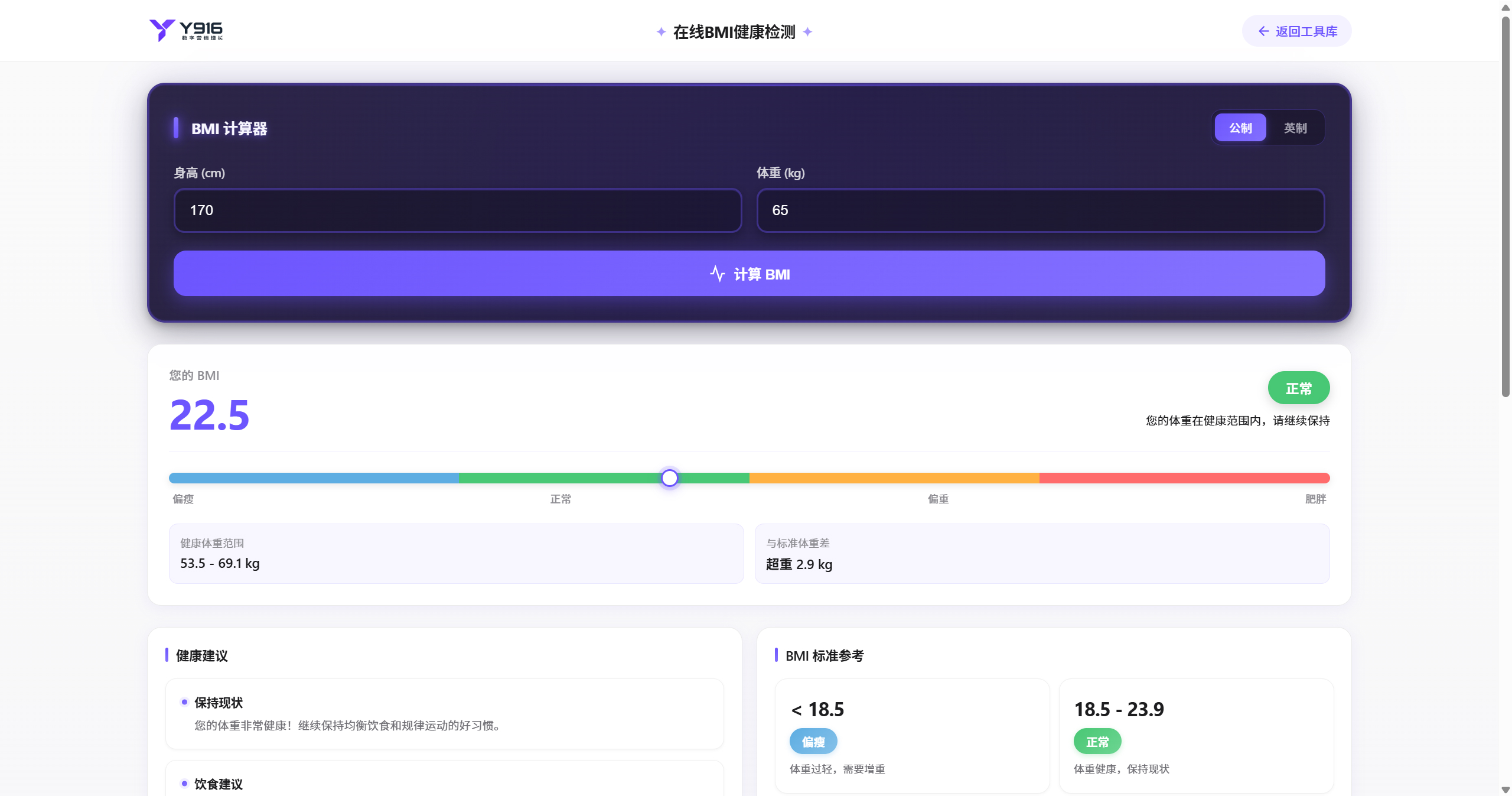Click the 计算 BMI button
Viewport: 1512px width, 796px height.
pos(749,274)
